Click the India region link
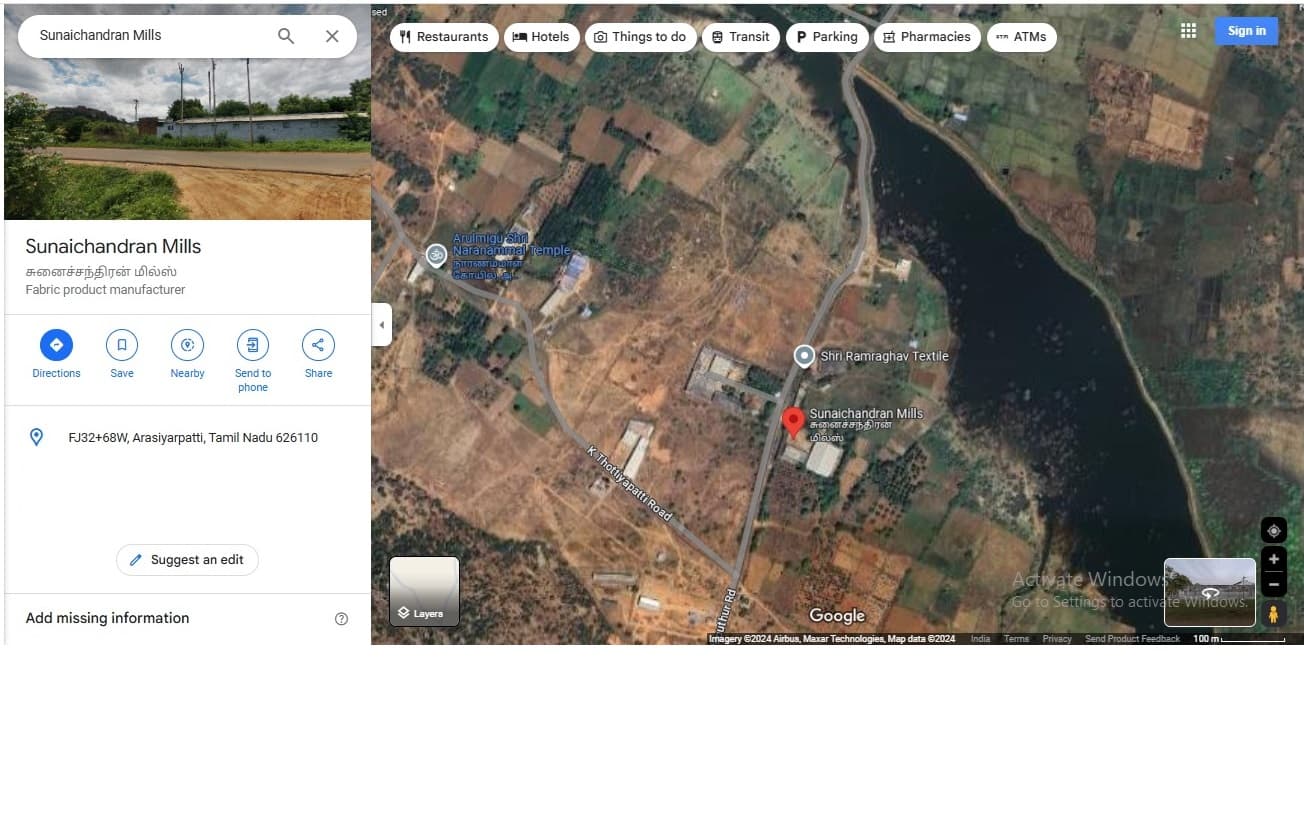This screenshot has width=1304, height=826. click(980, 639)
